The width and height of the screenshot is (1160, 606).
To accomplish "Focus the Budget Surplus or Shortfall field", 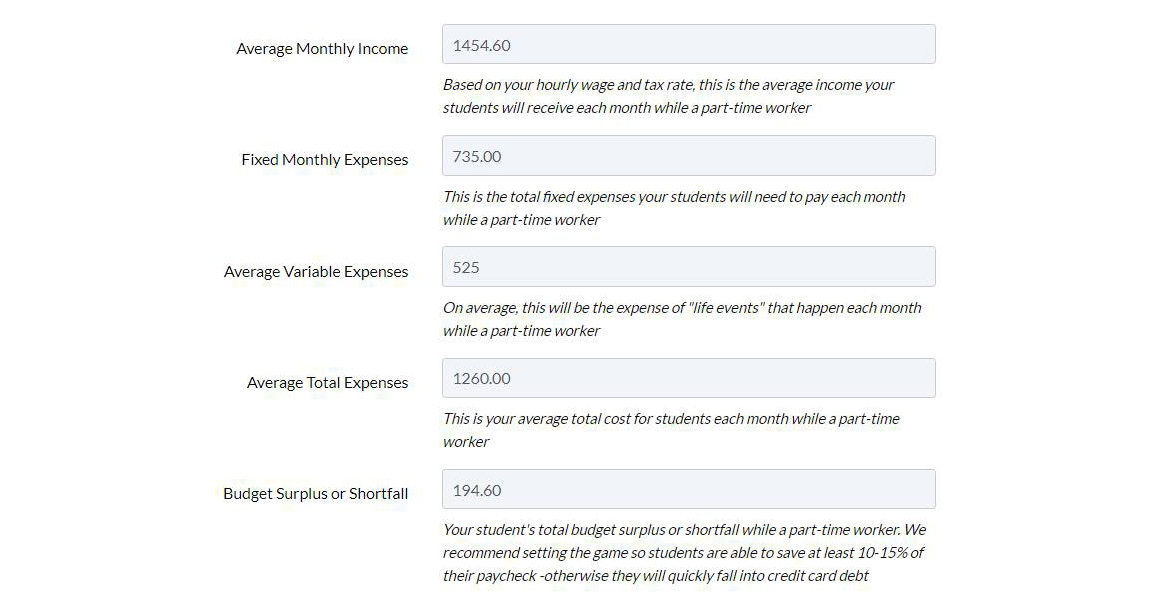I will [689, 489].
